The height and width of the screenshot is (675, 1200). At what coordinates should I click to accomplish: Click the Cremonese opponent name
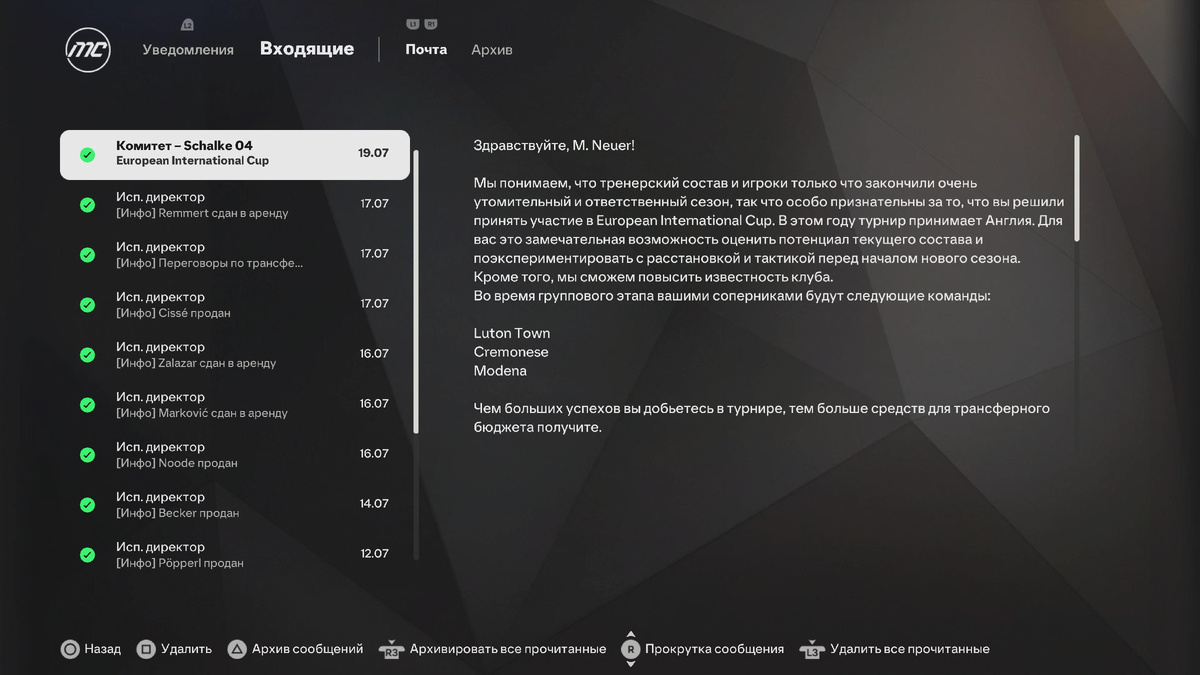[511, 352]
